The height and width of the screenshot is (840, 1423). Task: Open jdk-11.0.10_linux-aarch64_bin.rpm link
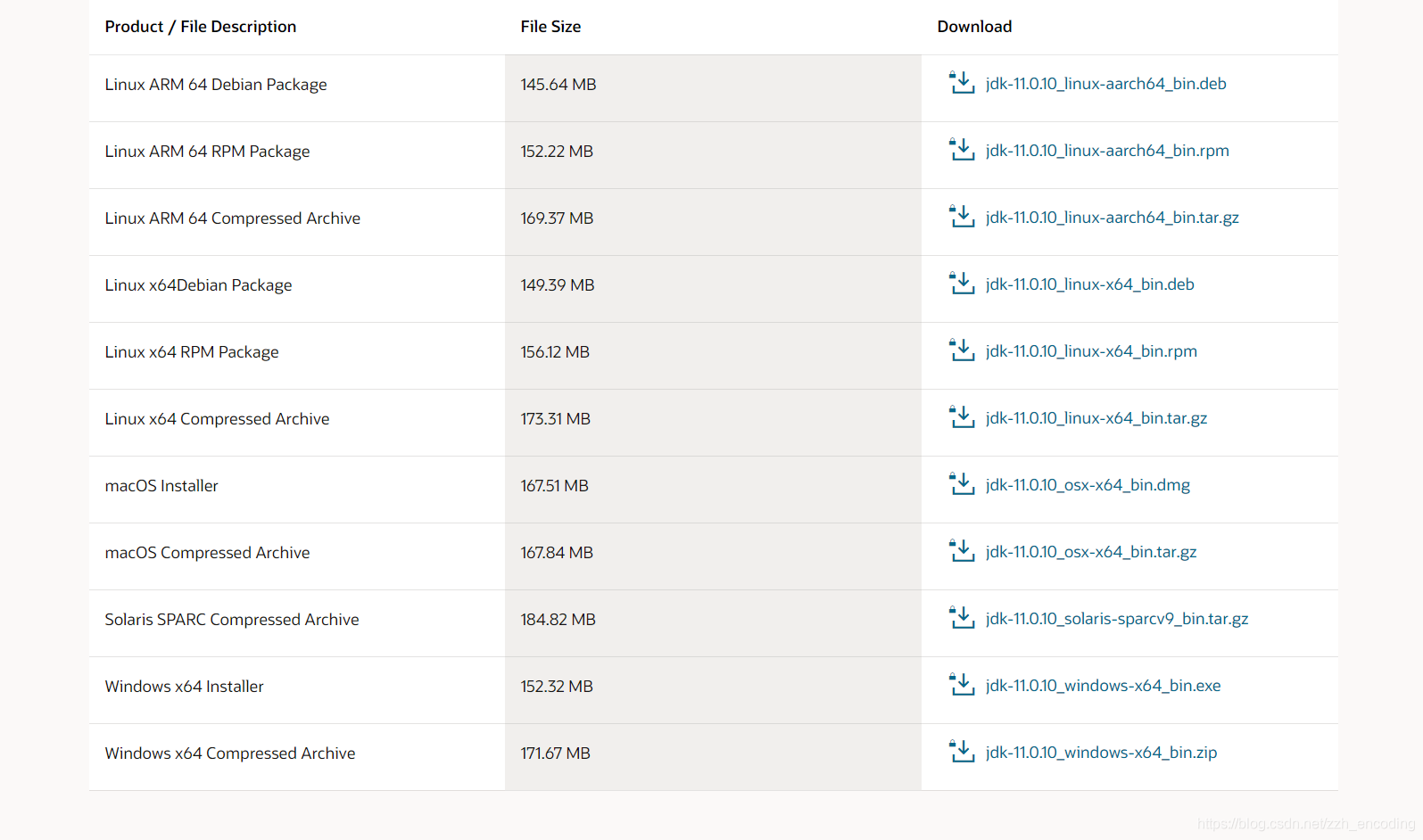1107,151
